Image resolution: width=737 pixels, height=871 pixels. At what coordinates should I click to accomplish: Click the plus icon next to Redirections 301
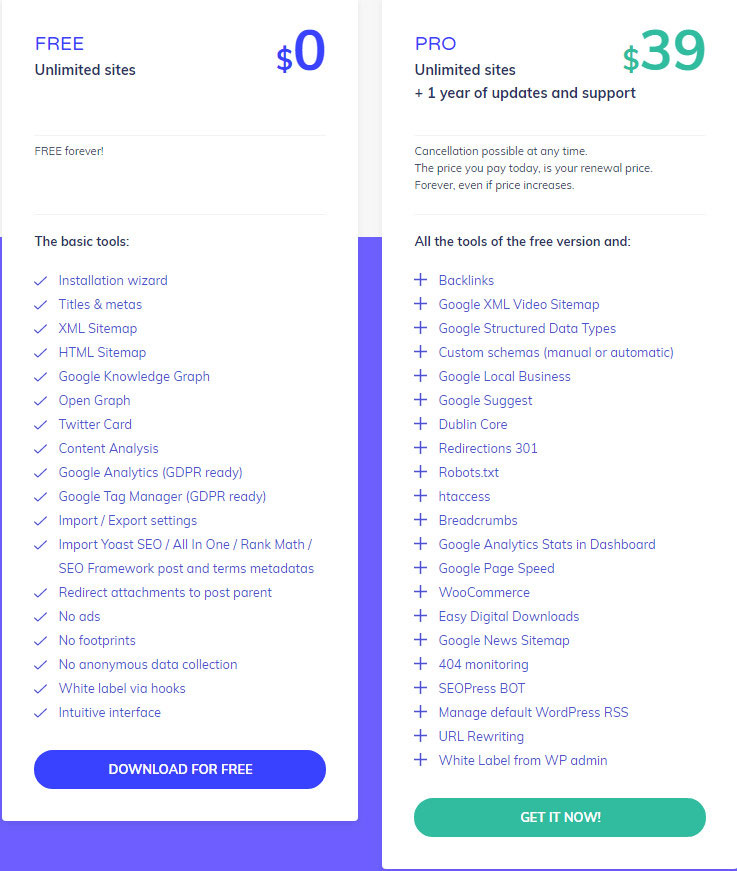click(x=421, y=448)
